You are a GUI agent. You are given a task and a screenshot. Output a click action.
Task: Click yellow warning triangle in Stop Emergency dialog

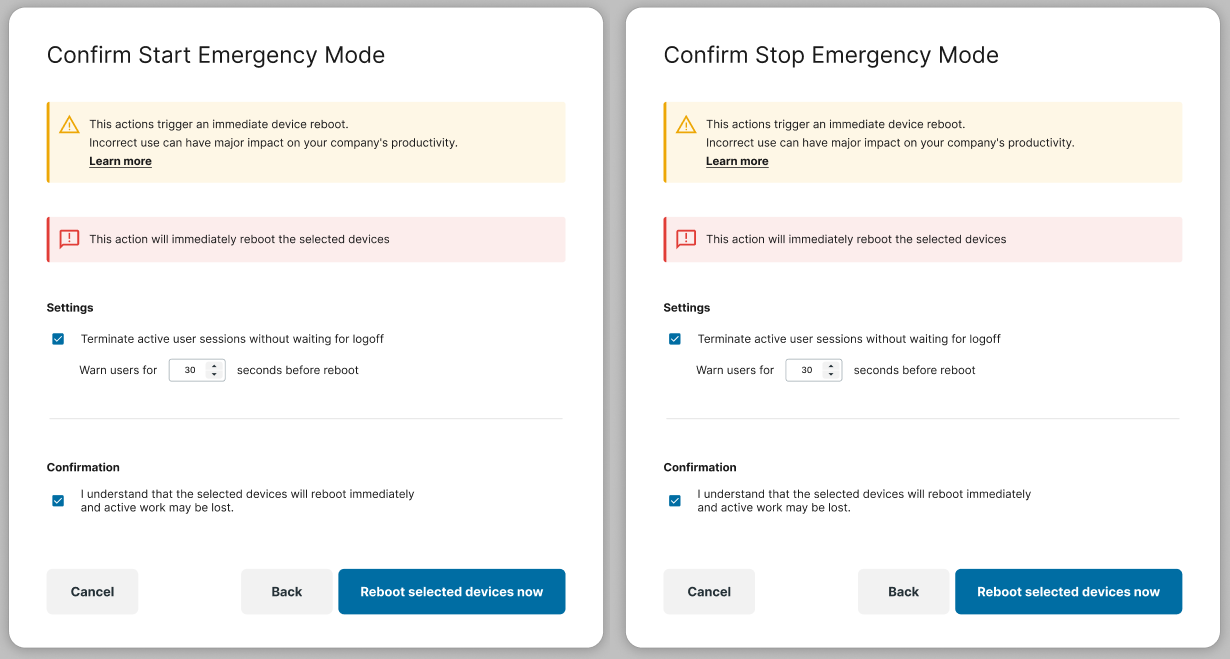click(686, 125)
